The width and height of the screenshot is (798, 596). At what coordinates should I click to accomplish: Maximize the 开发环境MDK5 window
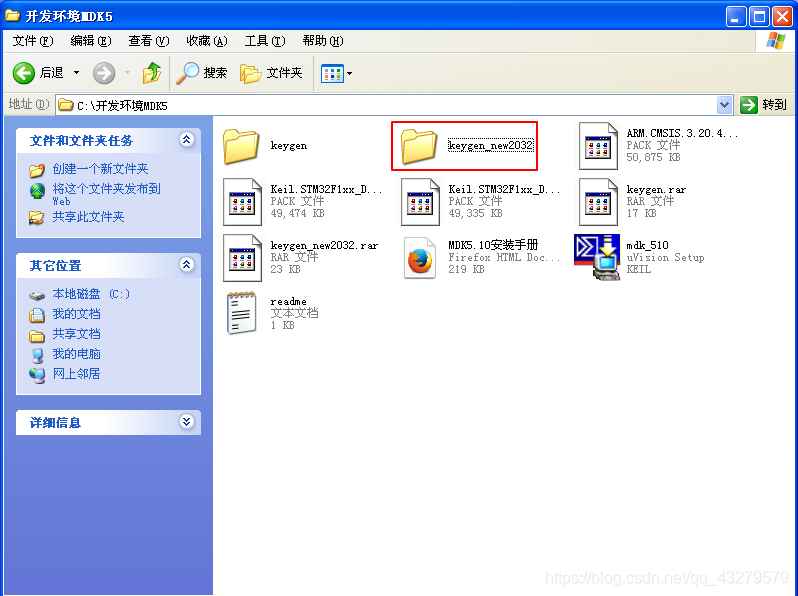pyautogui.click(x=759, y=17)
